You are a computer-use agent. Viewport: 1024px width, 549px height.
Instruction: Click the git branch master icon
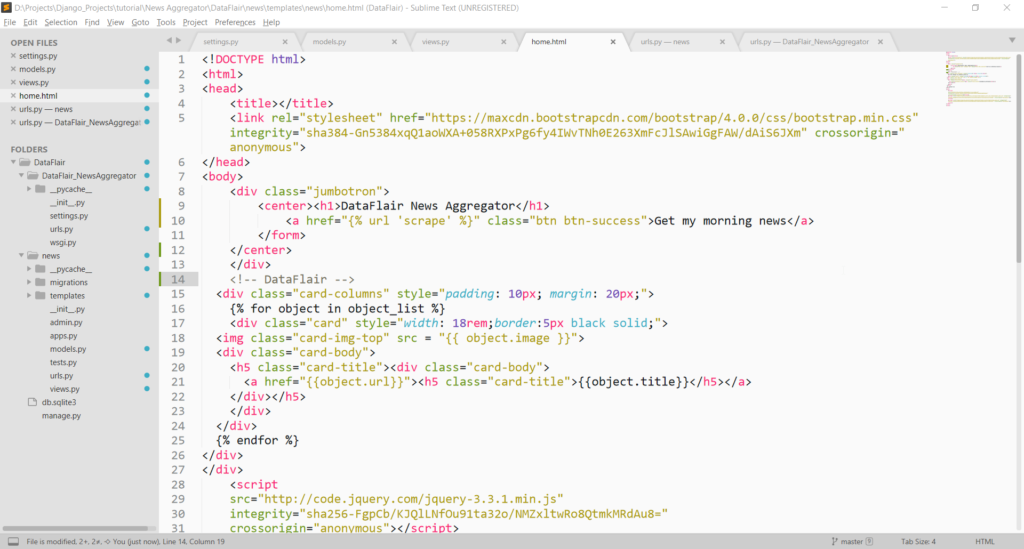pos(835,541)
